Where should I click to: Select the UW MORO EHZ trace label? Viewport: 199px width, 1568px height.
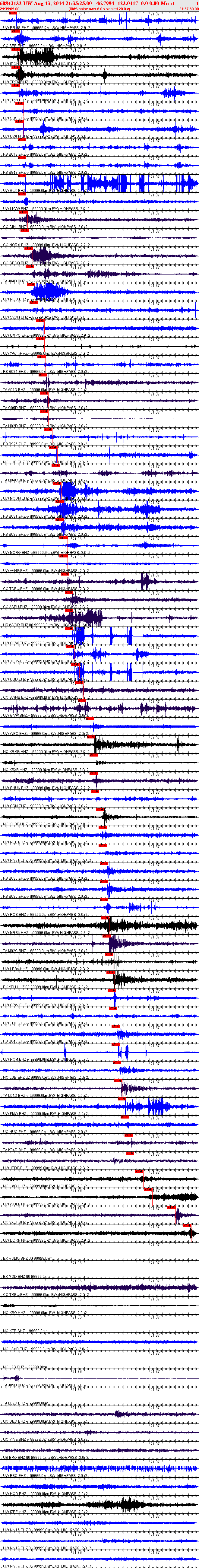pos(47,552)
